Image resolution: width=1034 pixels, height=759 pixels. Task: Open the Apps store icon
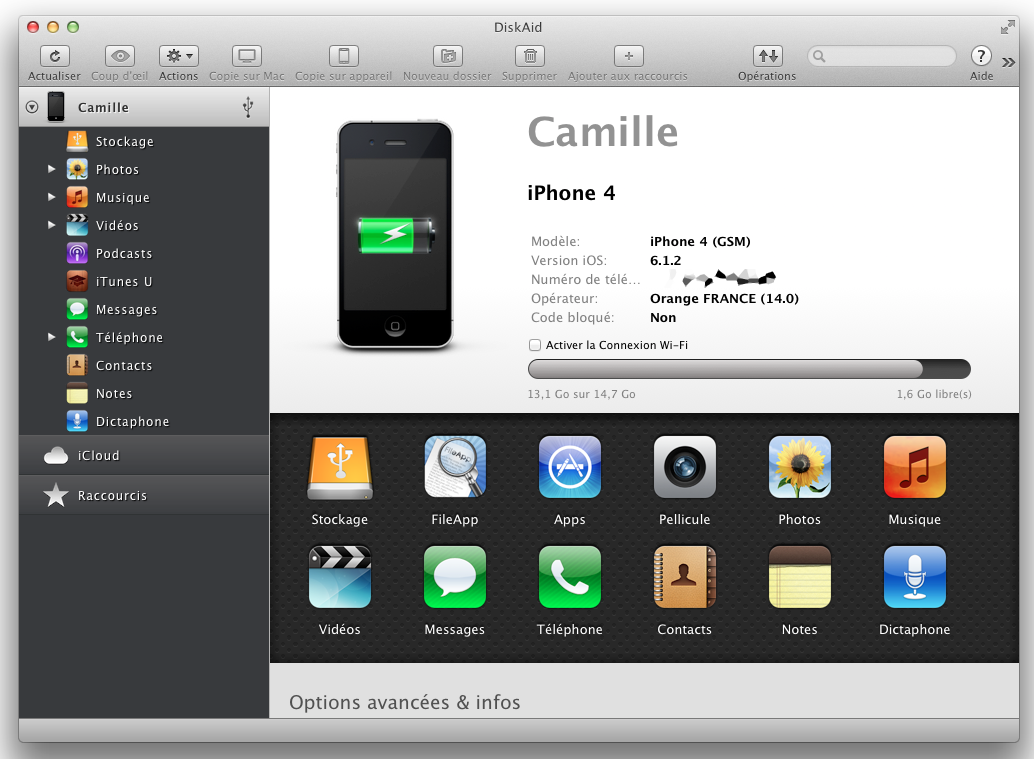coord(569,467)
